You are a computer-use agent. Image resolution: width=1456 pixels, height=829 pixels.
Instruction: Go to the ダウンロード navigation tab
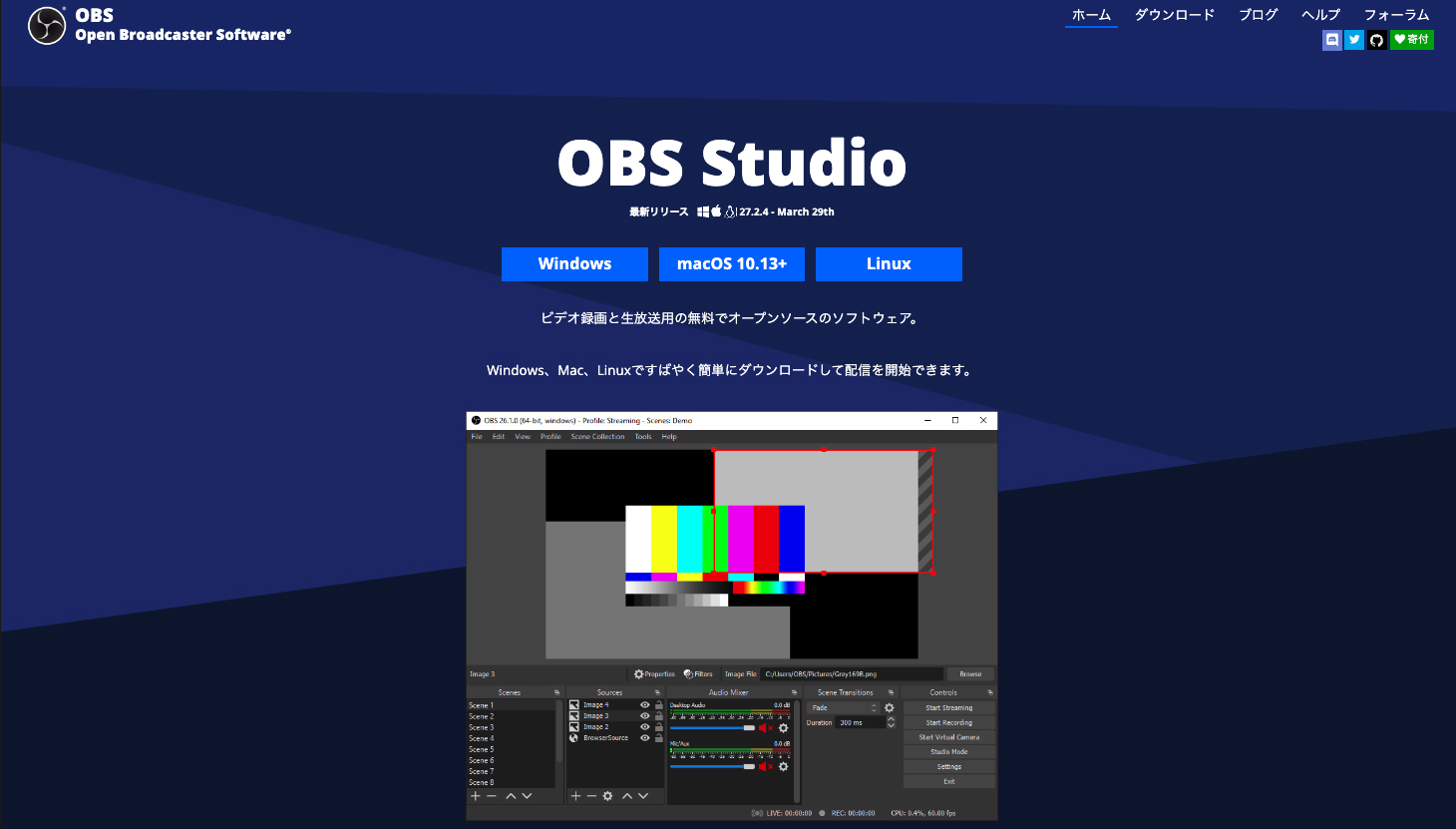(1175, 15)
